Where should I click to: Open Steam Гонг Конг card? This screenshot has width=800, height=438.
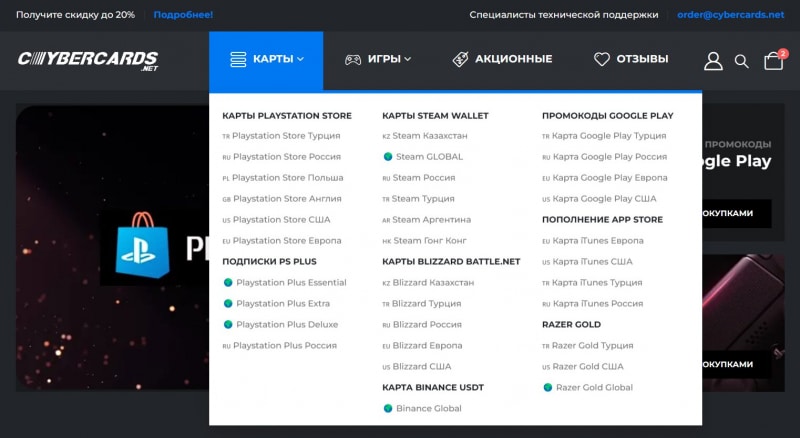424,240
